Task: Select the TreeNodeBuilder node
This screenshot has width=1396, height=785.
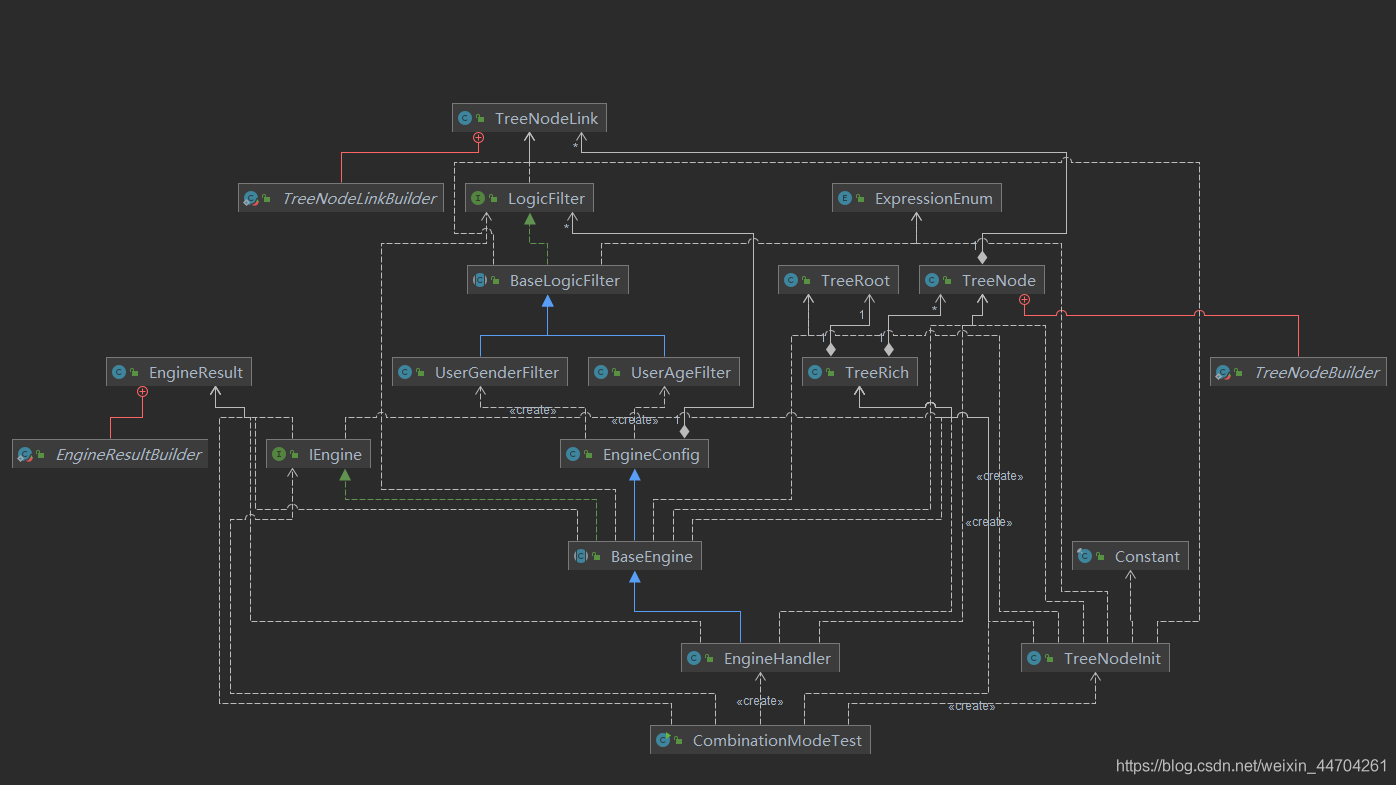Action: point(1299,372)
